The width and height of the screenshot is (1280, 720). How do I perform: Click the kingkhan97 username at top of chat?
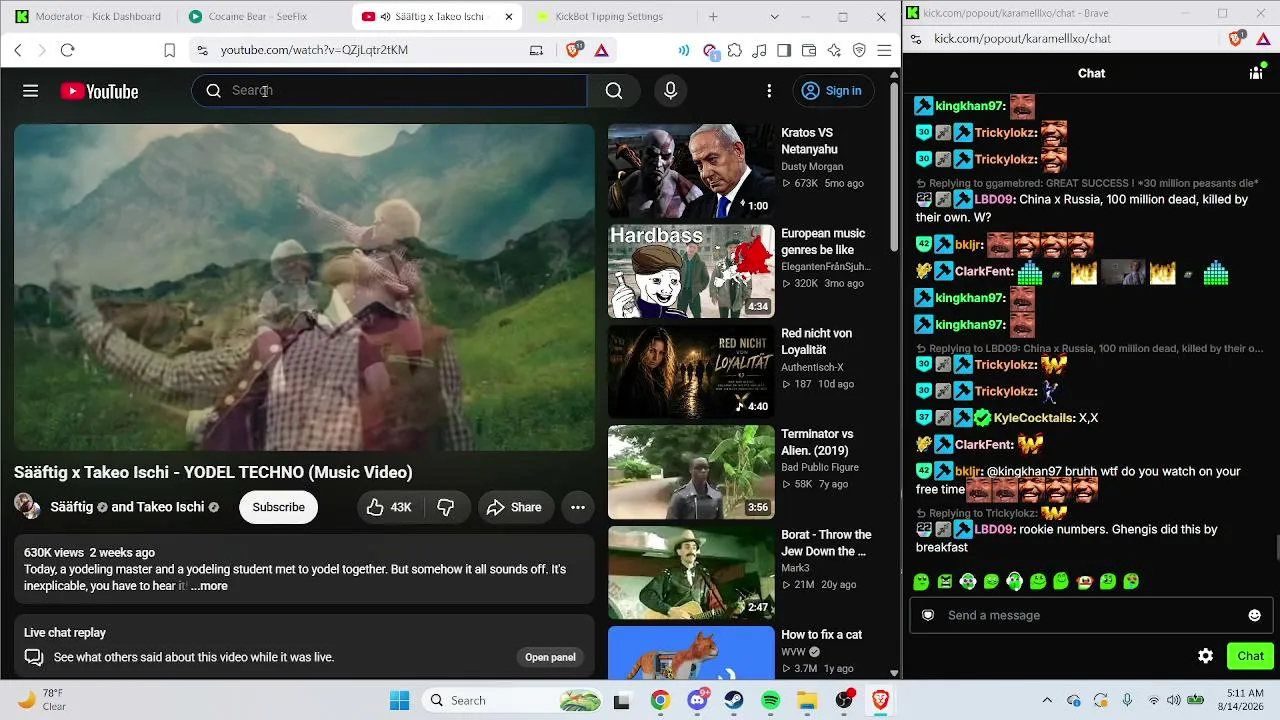[x=970, y=106]
